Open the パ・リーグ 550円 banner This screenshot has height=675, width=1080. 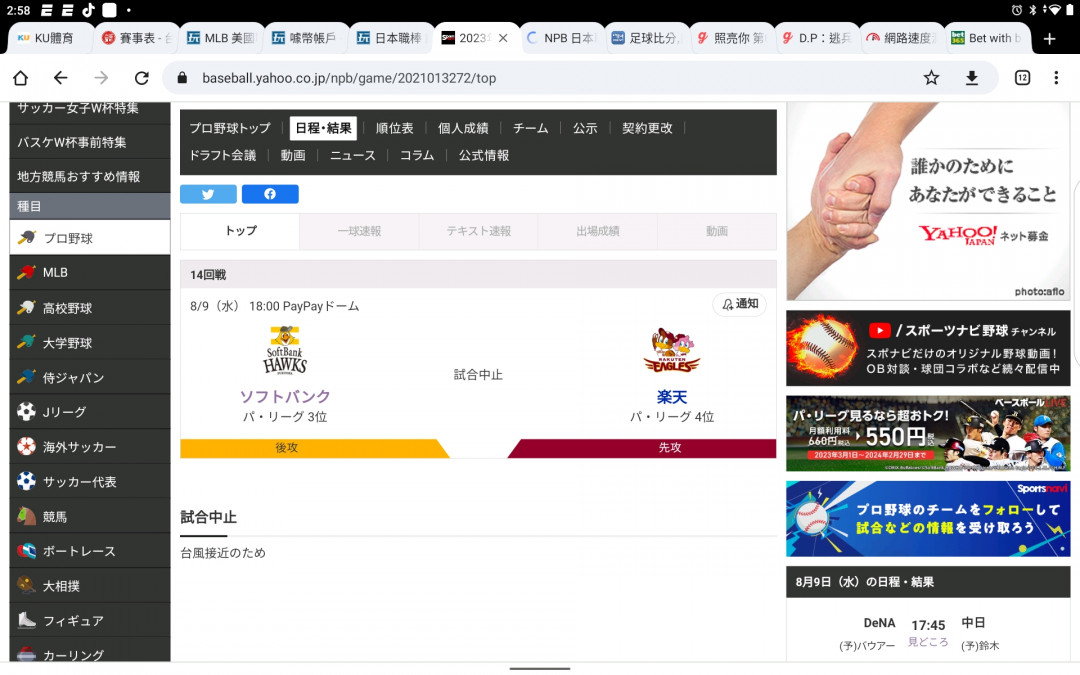928,433
